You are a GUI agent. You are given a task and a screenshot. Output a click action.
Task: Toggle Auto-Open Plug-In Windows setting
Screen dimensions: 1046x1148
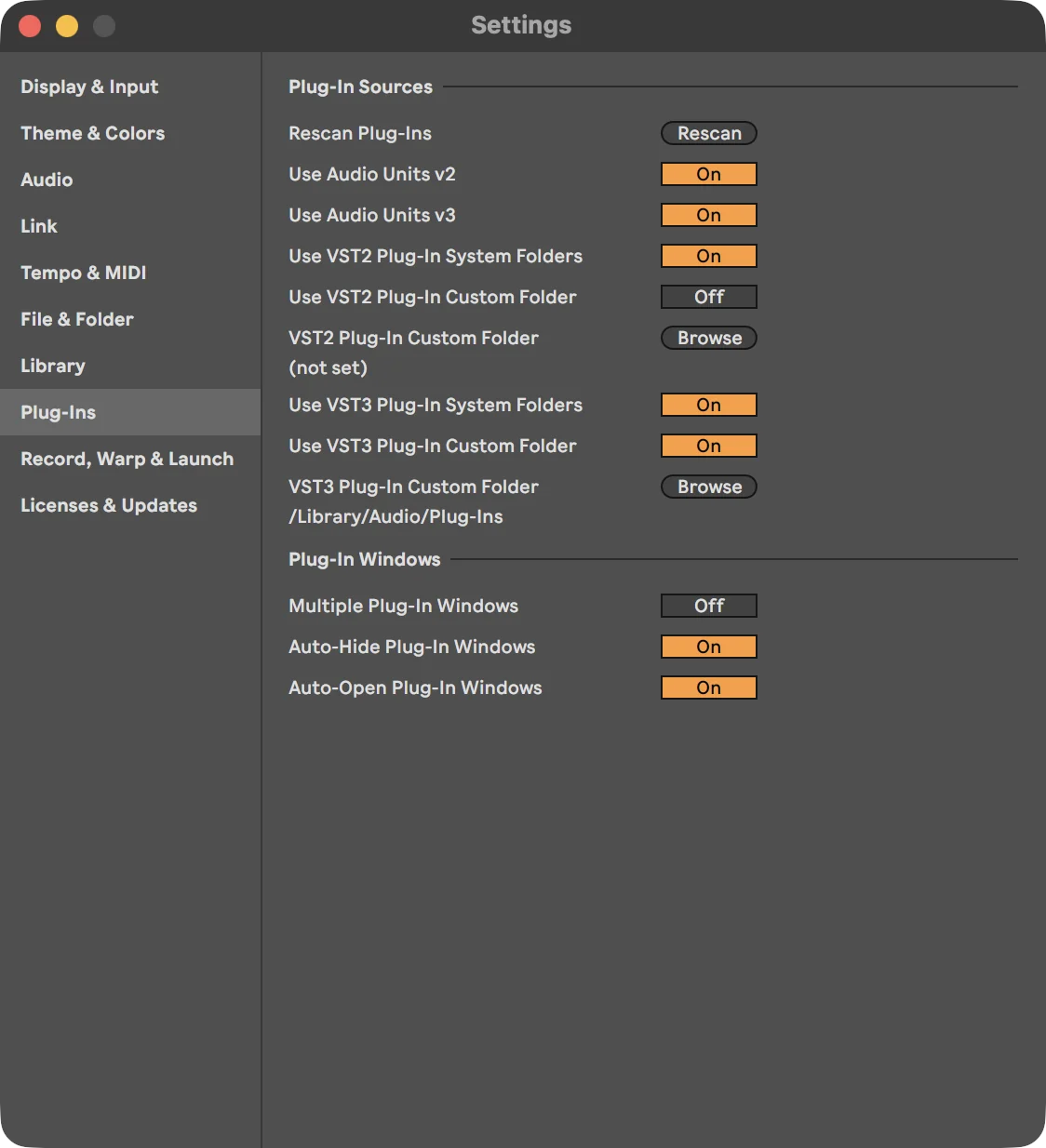click(709, 687)
